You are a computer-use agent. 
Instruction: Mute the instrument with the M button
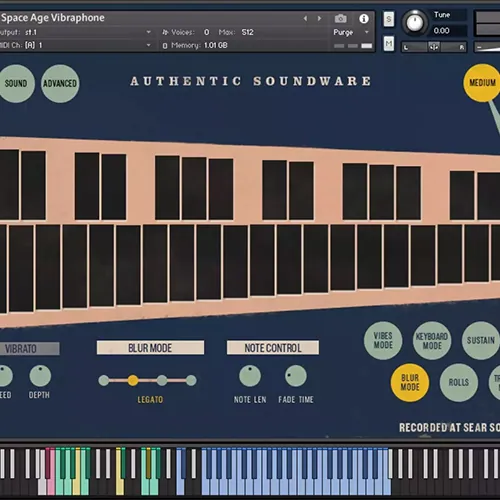tap(389, 44)
